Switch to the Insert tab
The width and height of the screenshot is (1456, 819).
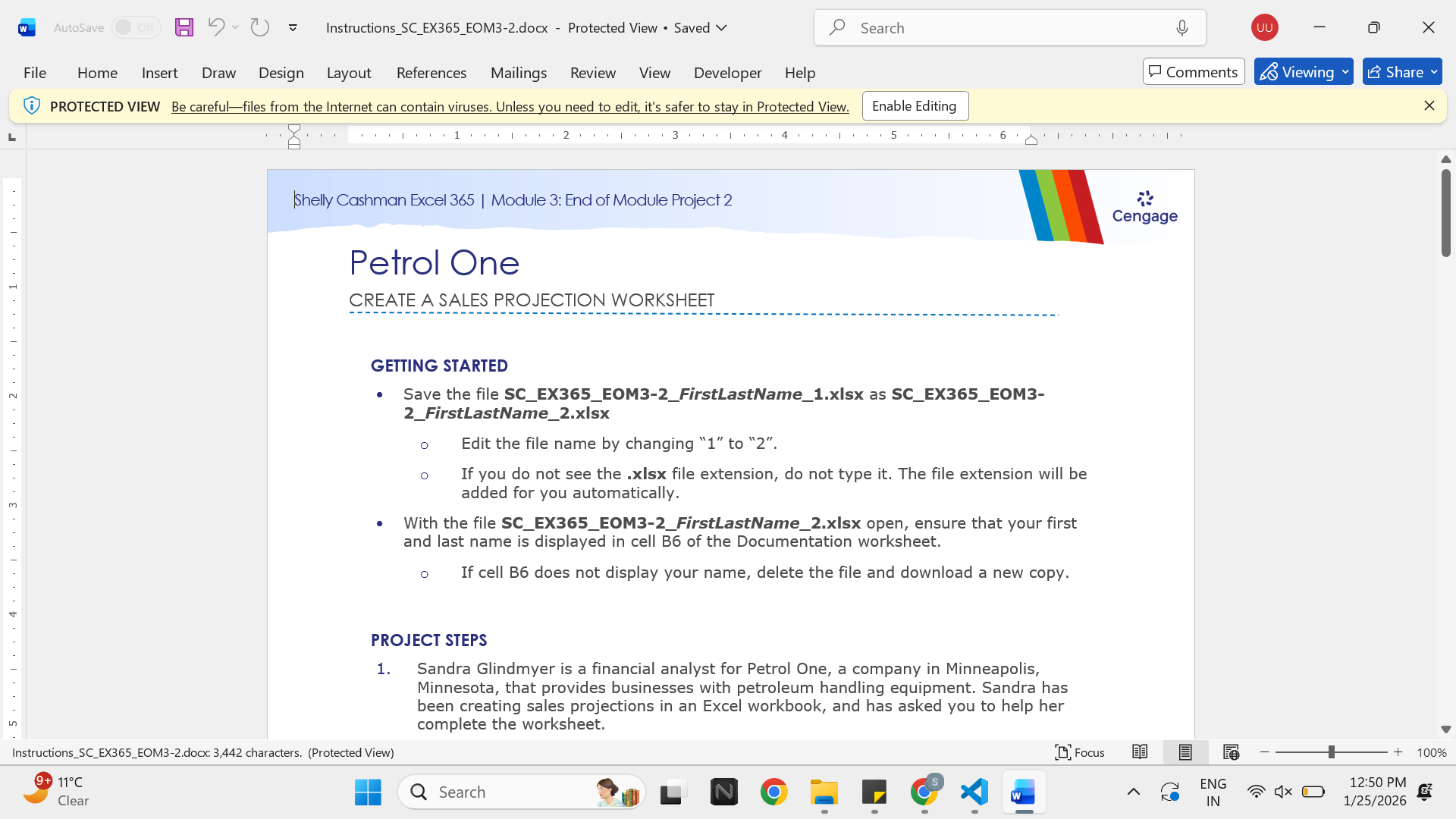point(159,73)
